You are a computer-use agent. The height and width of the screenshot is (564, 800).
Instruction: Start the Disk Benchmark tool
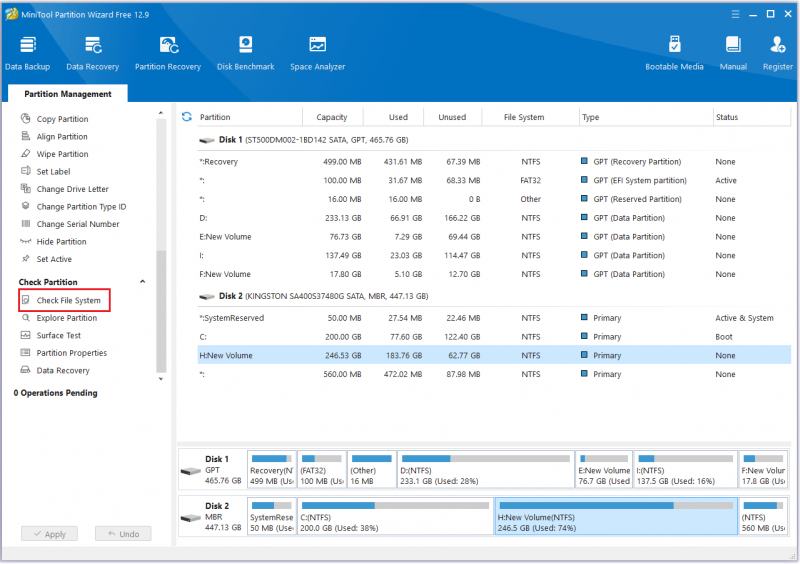click(x=245, y=53)
